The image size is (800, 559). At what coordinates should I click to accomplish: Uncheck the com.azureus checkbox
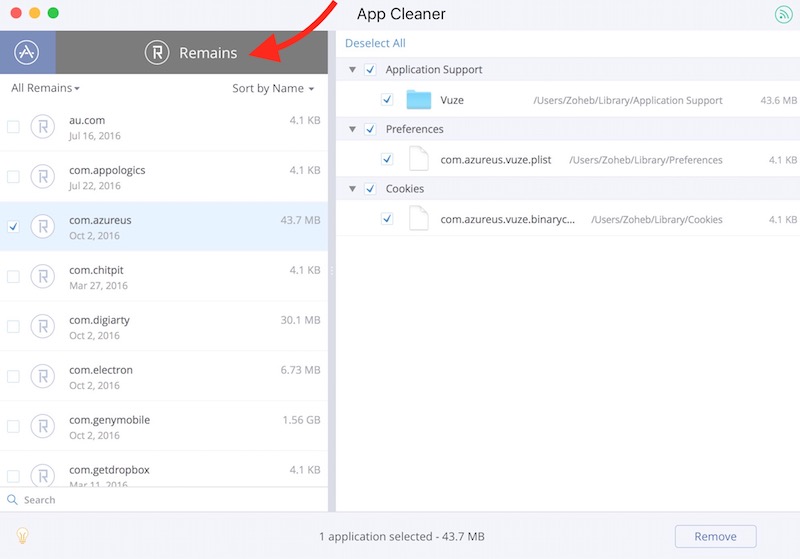(13, 227)
